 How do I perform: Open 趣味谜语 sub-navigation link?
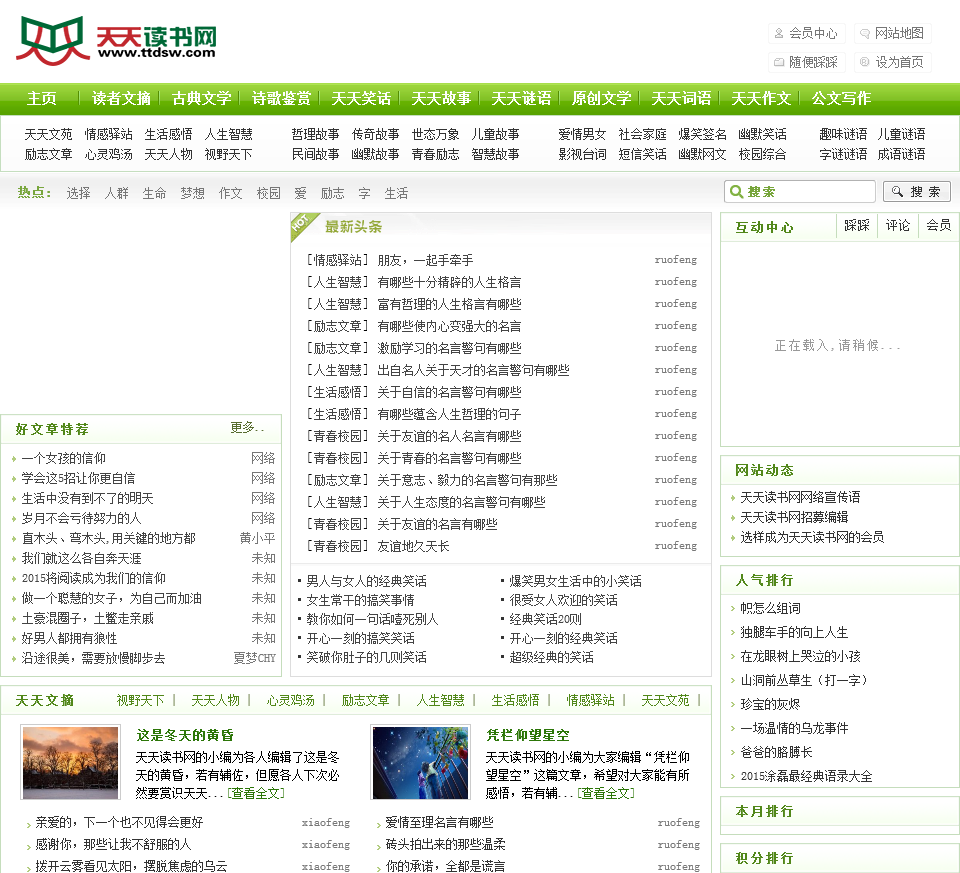[843, 134]
